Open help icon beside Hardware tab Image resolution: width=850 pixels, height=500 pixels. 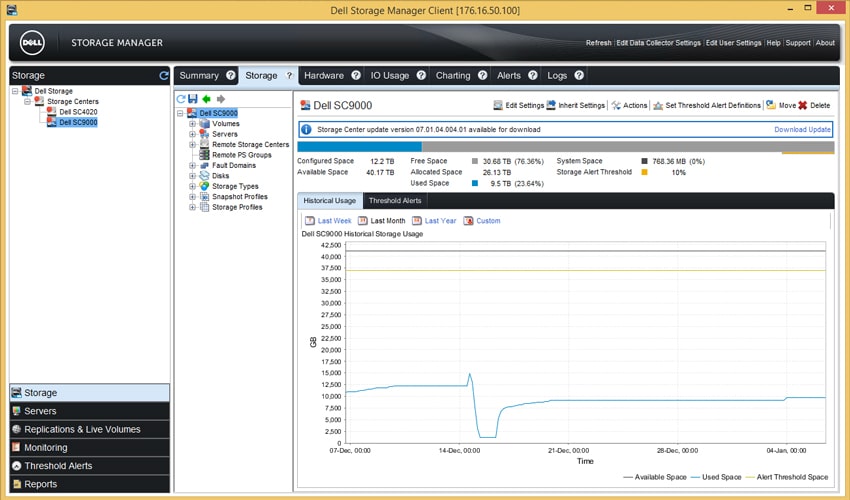point(356,75)
